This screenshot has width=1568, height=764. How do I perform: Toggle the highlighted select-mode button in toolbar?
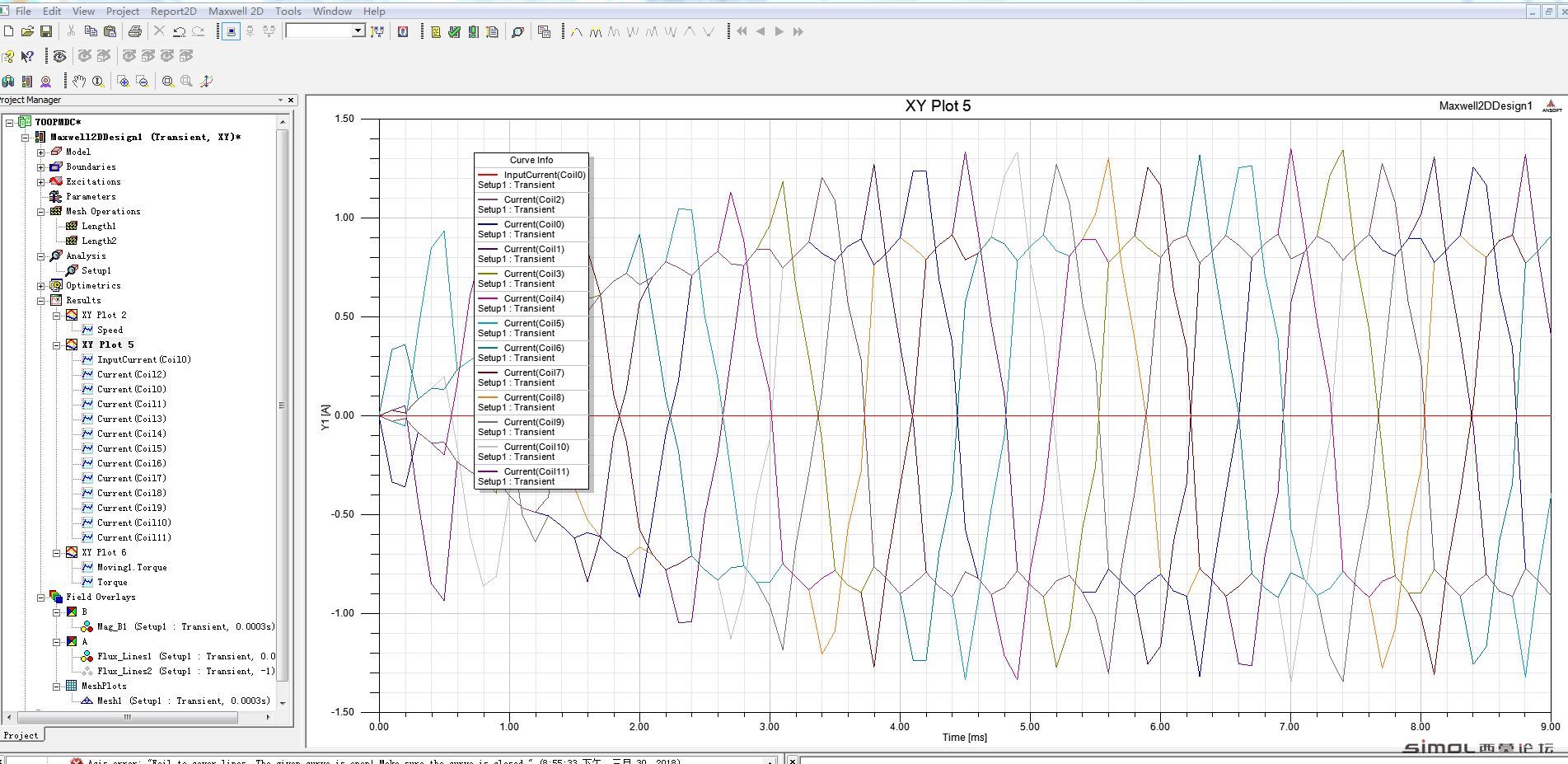231,31
